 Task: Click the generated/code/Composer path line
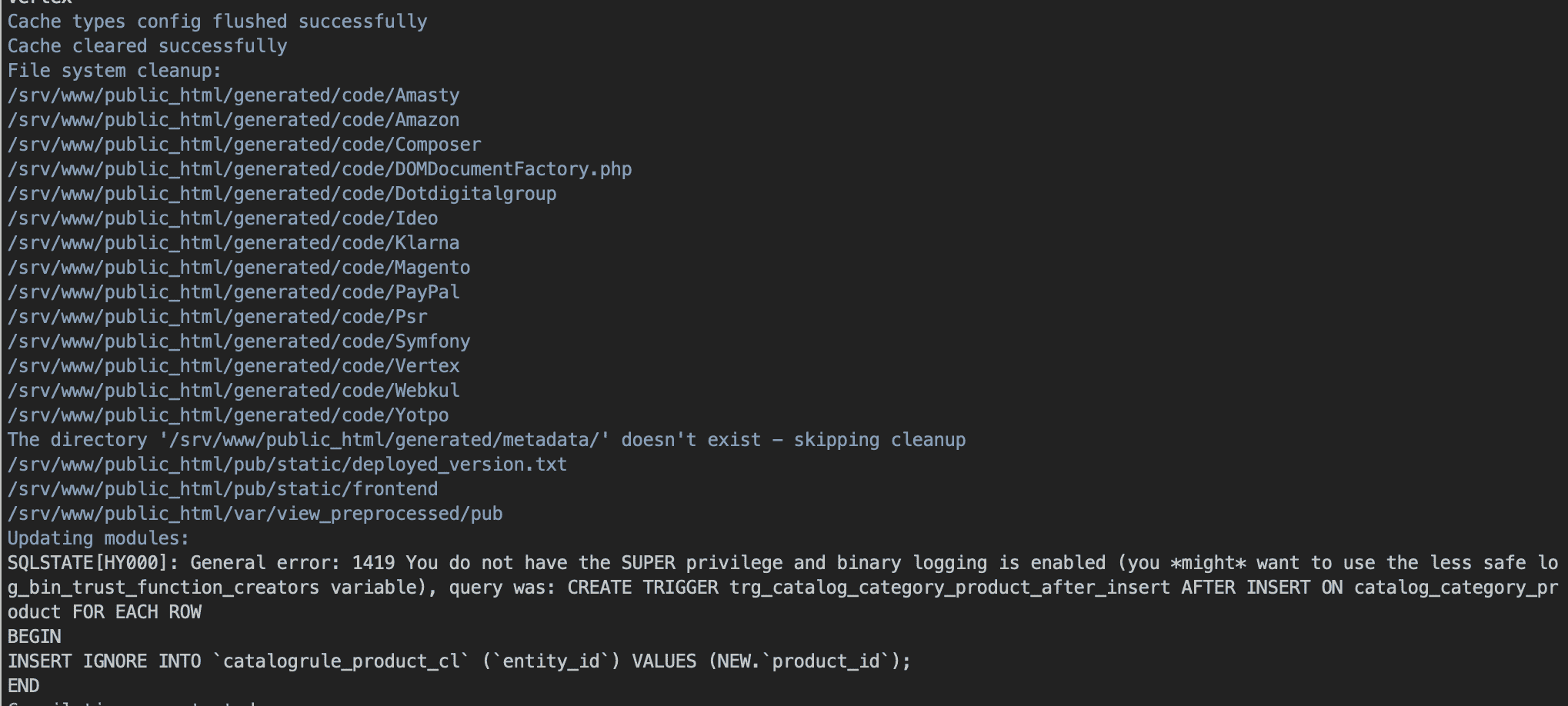click(x=244, y=145)
